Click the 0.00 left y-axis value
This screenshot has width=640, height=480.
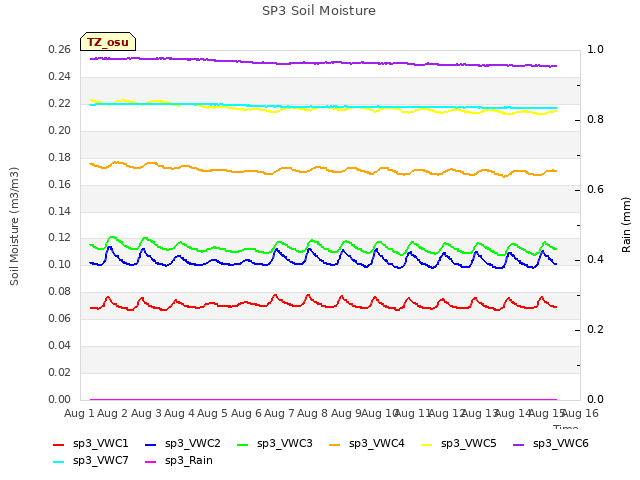[x=60, y=399]
